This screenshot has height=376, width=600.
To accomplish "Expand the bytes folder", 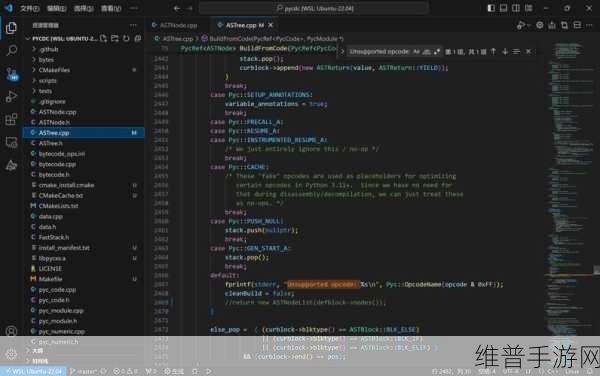I will click(x=84, y=60).
